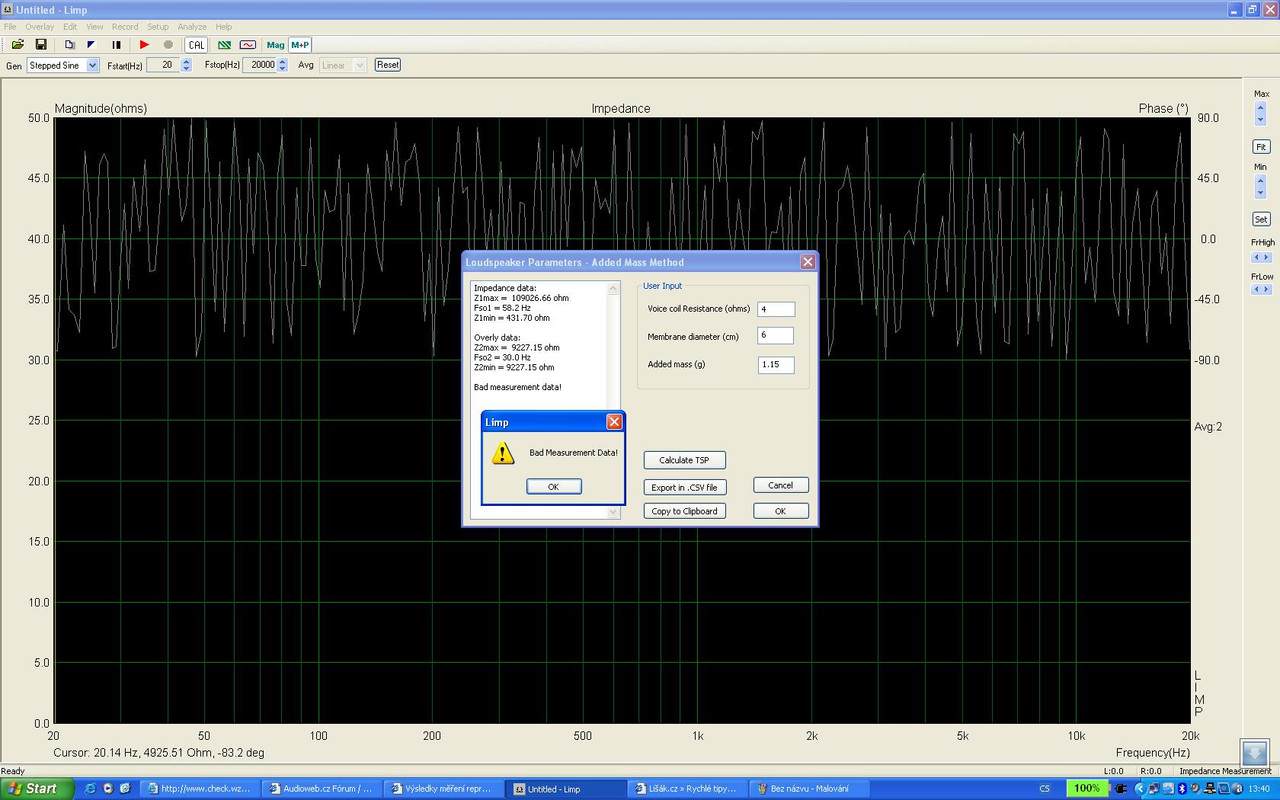Click the Internet Explorer quick launch icon

90,788
